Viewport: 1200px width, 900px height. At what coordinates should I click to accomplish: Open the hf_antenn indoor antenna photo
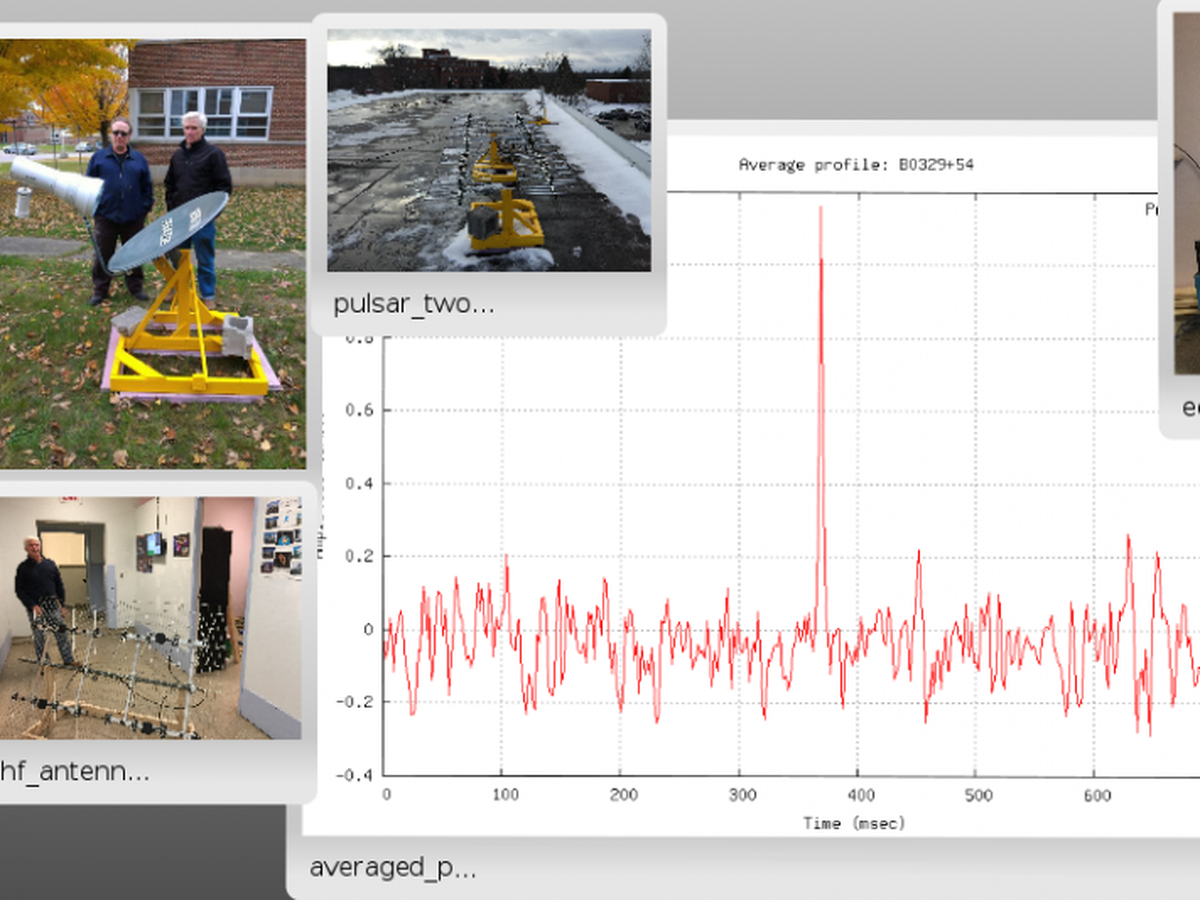[150, 618]
